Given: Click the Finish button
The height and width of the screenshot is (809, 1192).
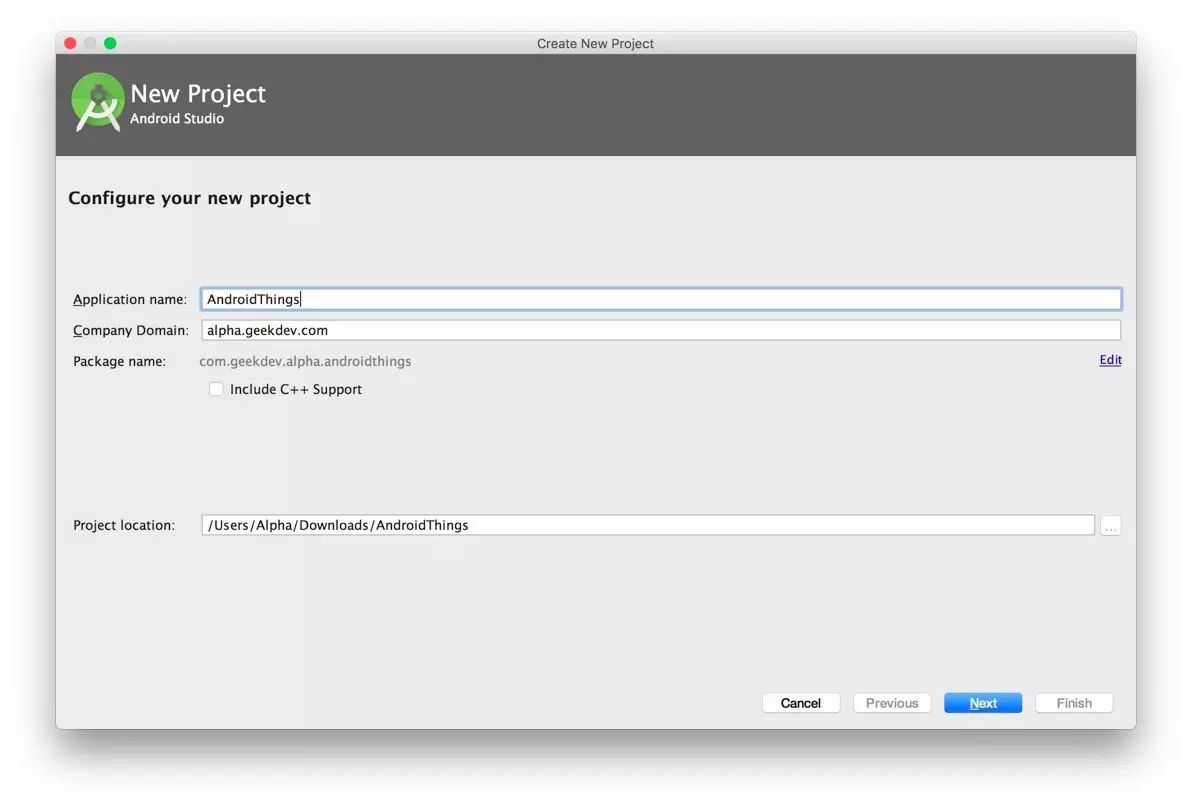Looking at the screenshot, I should click(x=1073, y=703).
